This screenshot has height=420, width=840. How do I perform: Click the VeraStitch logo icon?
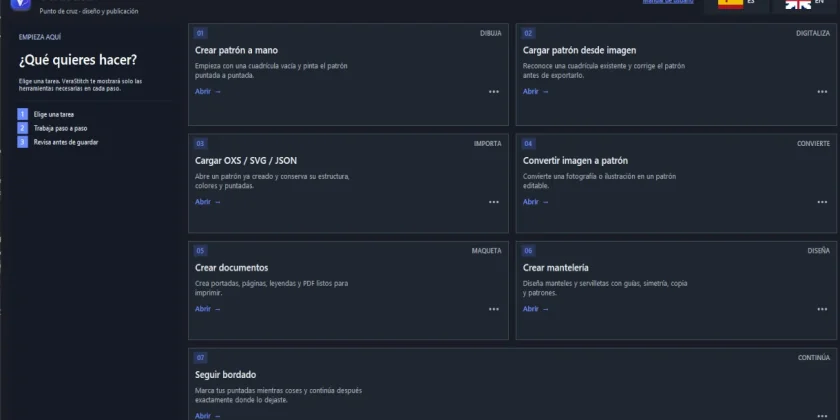coord(21,4)
